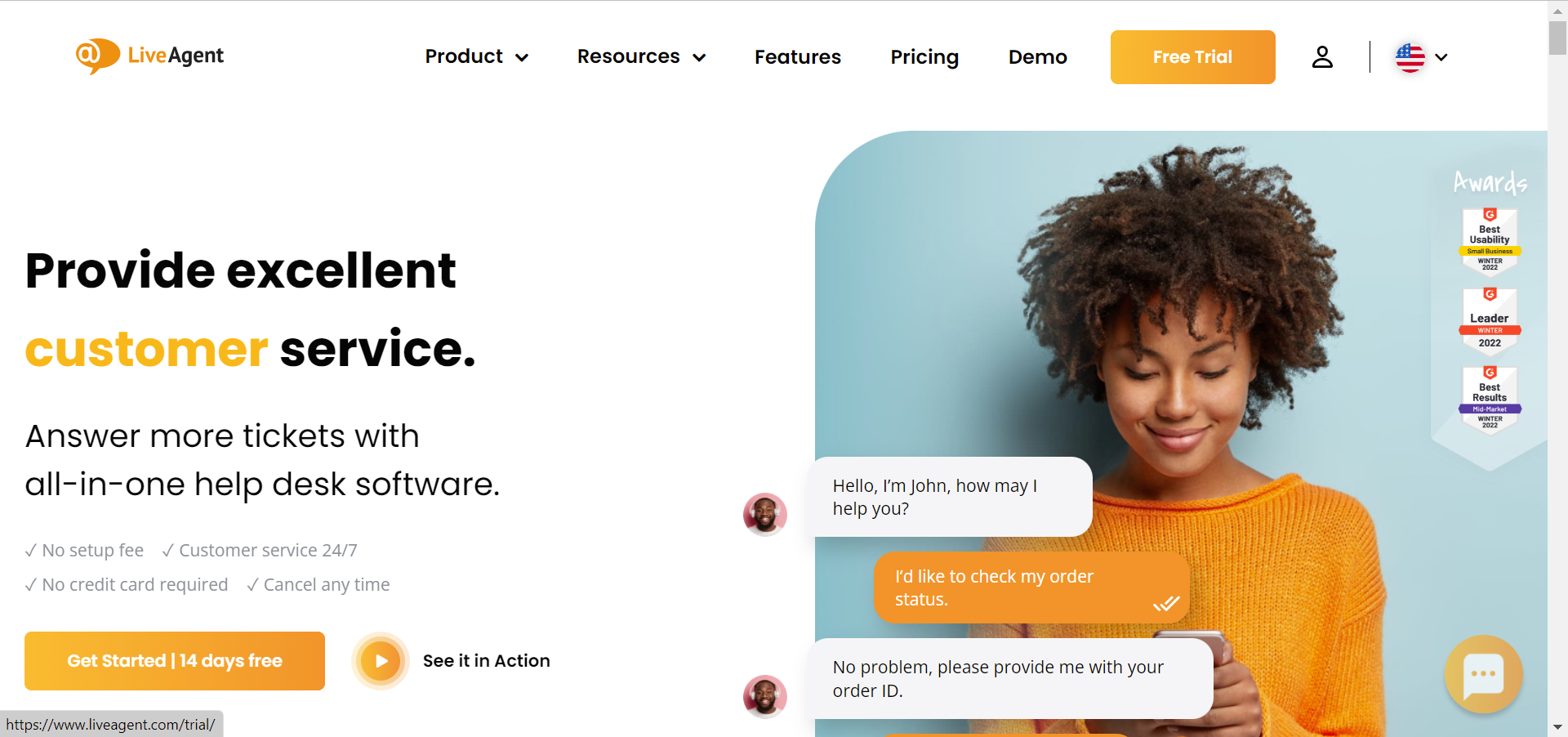Expand the Resources dropdown menu
Screen dimensions: 1568x737
tap(641, 57)
